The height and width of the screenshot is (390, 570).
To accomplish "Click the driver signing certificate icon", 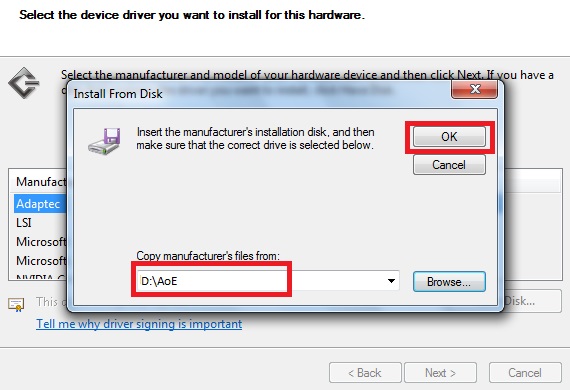I will tap(16, 304).
